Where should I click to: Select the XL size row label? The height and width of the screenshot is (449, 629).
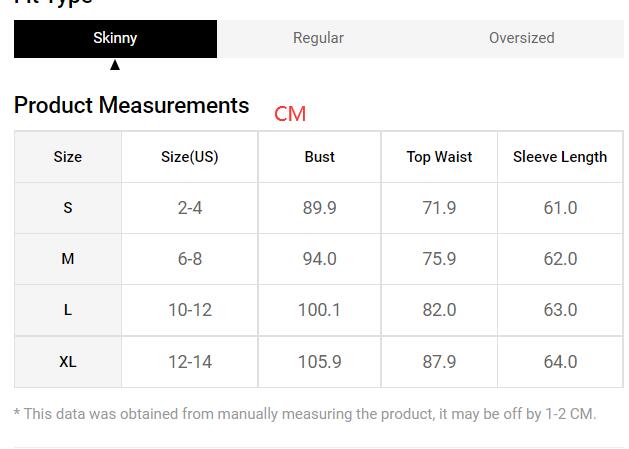[x=68, y=362]
